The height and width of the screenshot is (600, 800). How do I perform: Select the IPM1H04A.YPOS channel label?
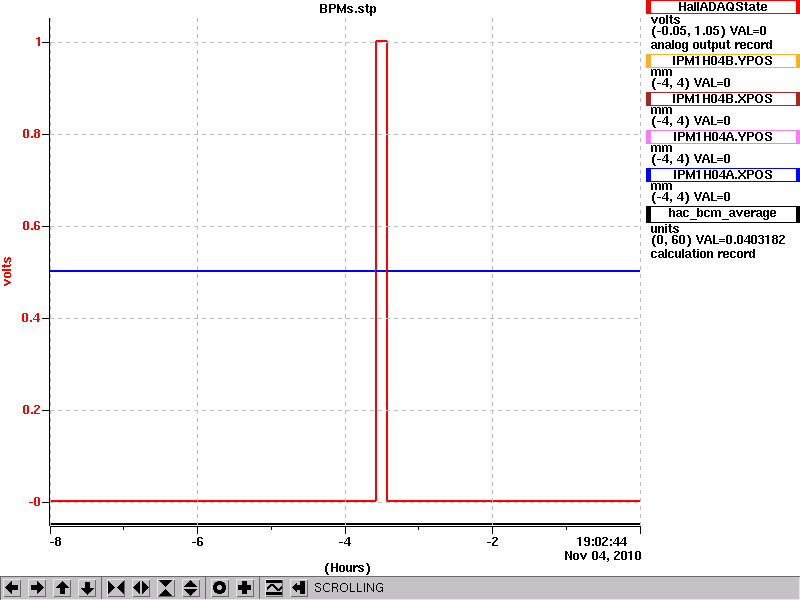722,137
